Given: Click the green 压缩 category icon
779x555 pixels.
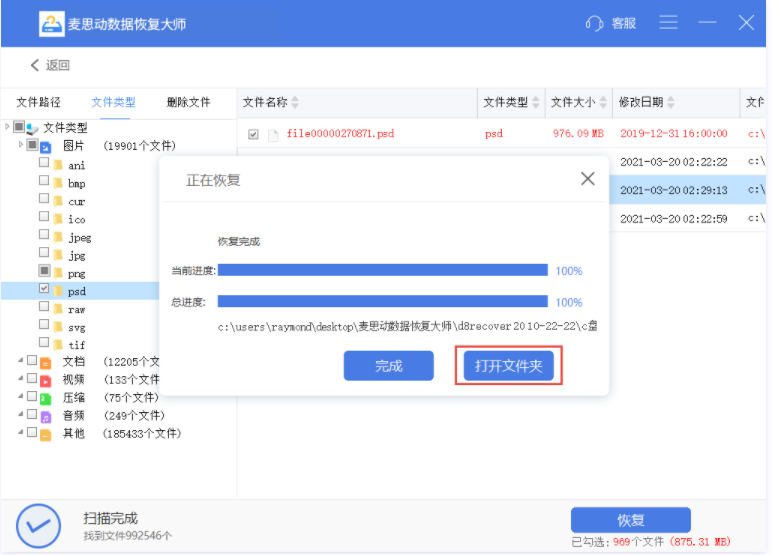Looking at the screenshot, I should click(x=46, y=398).
